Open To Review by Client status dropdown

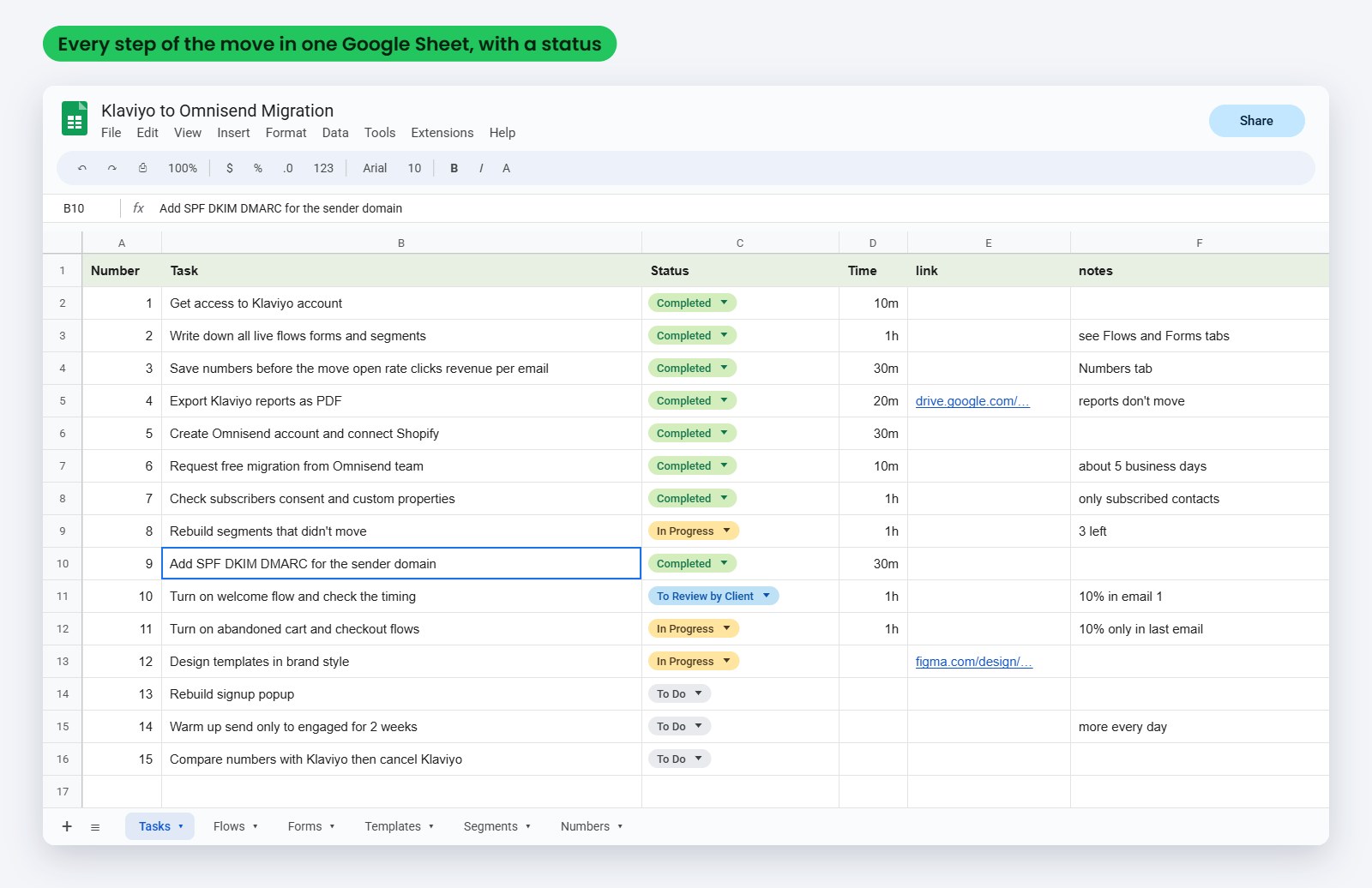(713, 596)
